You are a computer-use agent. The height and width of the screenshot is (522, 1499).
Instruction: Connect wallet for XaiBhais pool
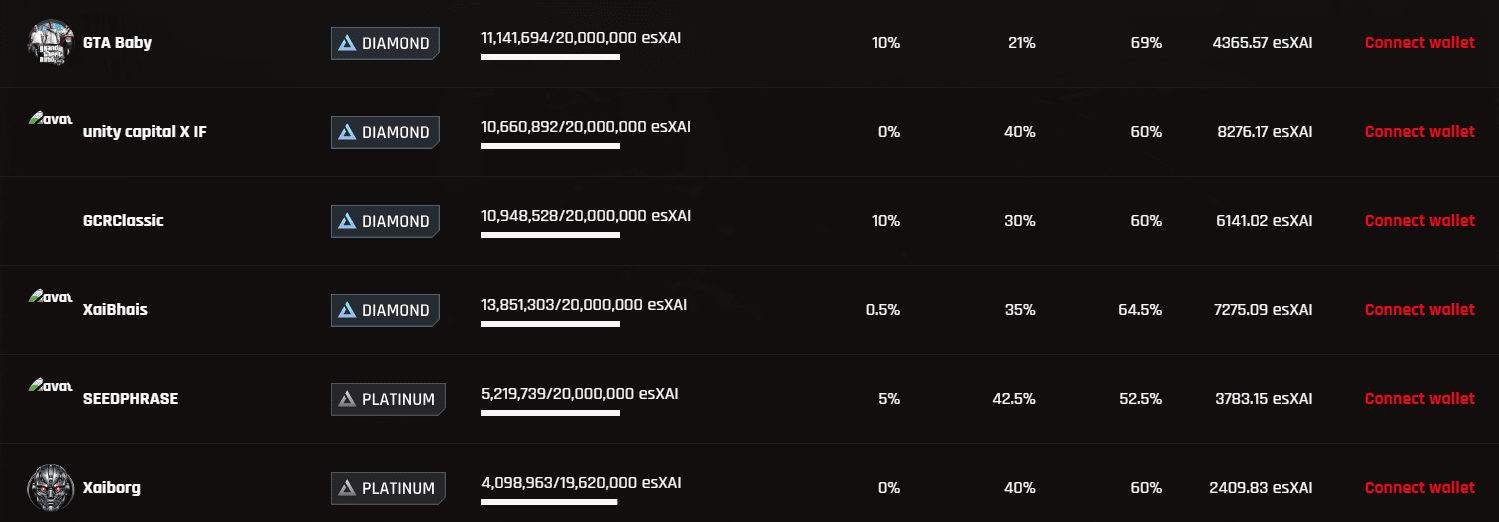pos(1419,310)
